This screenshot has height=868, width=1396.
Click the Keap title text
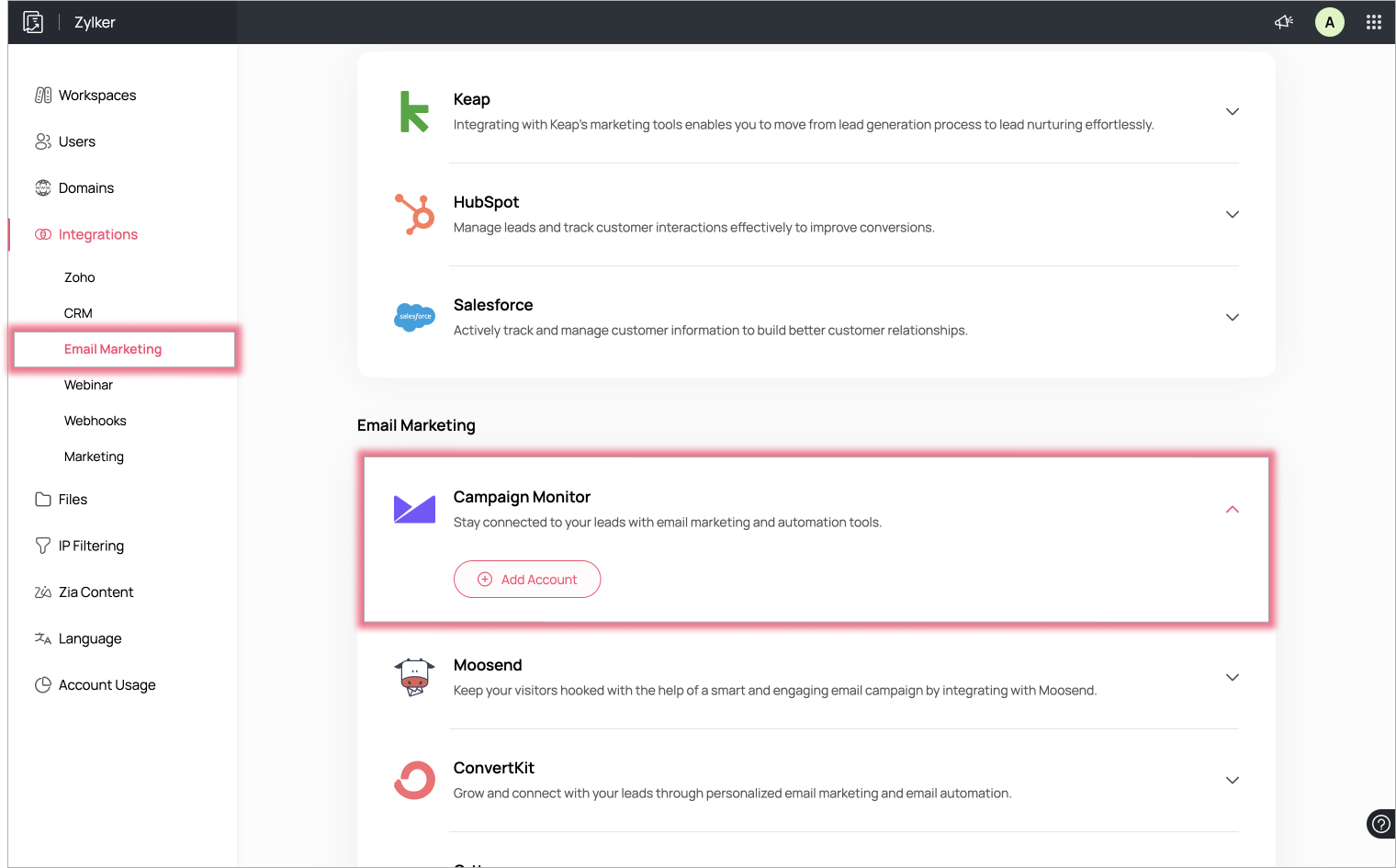point(472,99)
